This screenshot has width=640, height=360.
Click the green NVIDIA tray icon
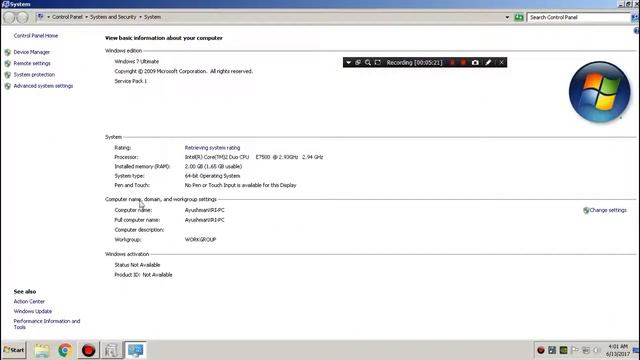tap(563, 350)
